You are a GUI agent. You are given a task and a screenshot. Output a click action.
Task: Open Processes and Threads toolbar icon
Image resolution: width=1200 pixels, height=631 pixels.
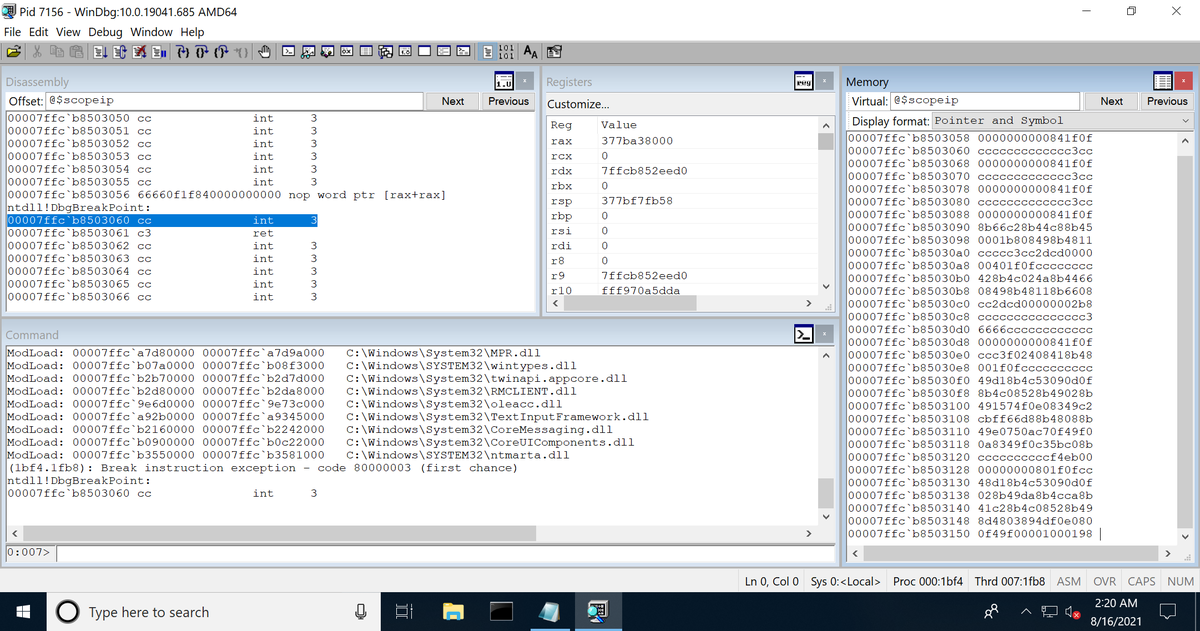tap(444, 51)
